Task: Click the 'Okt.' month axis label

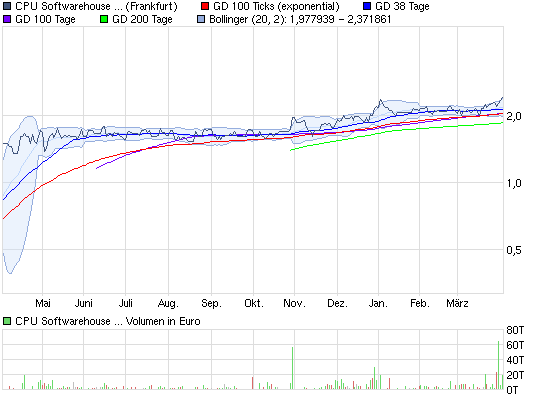Action: (x=254, y=303)
